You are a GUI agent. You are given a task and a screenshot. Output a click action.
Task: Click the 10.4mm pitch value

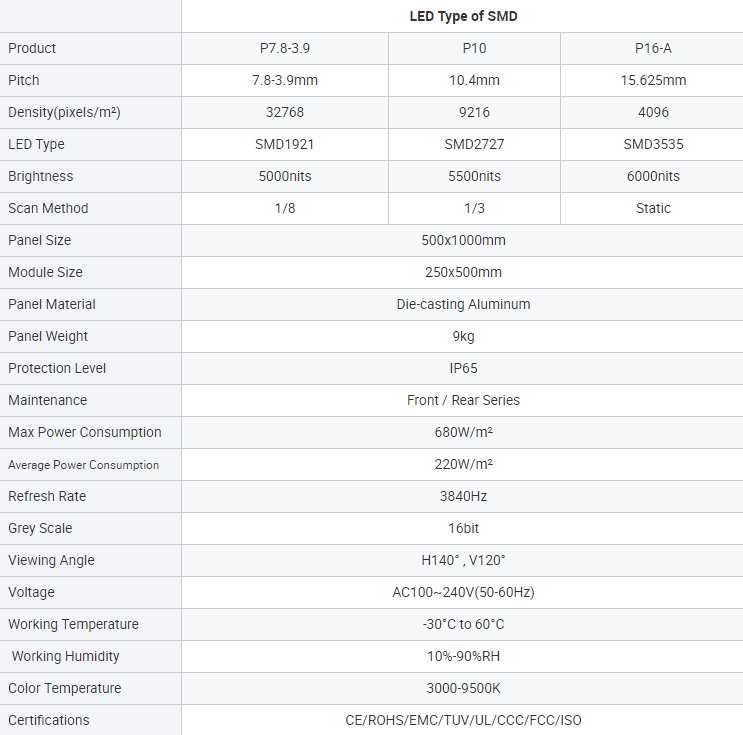coord(474,80)
